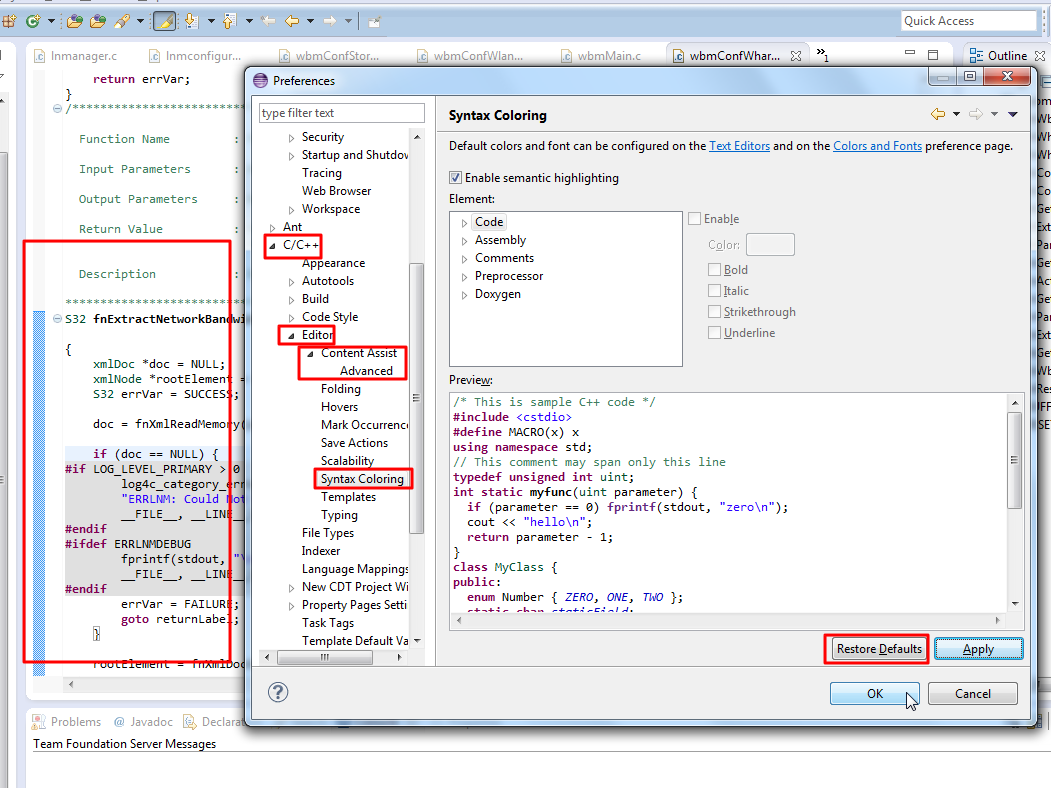1051x788 pixels.
Task: Expand the Preprocessor element node
Action: click(x=464, y=277)
